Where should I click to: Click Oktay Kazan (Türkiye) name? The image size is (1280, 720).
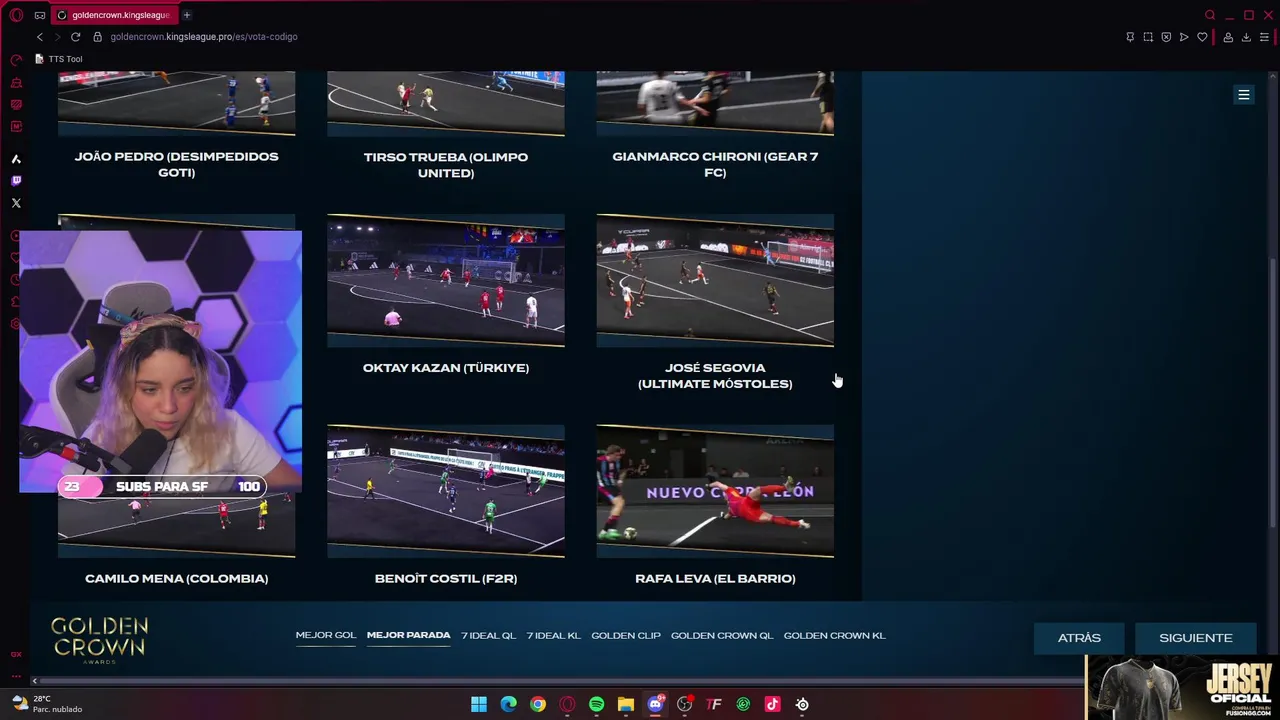coord(446,368)
